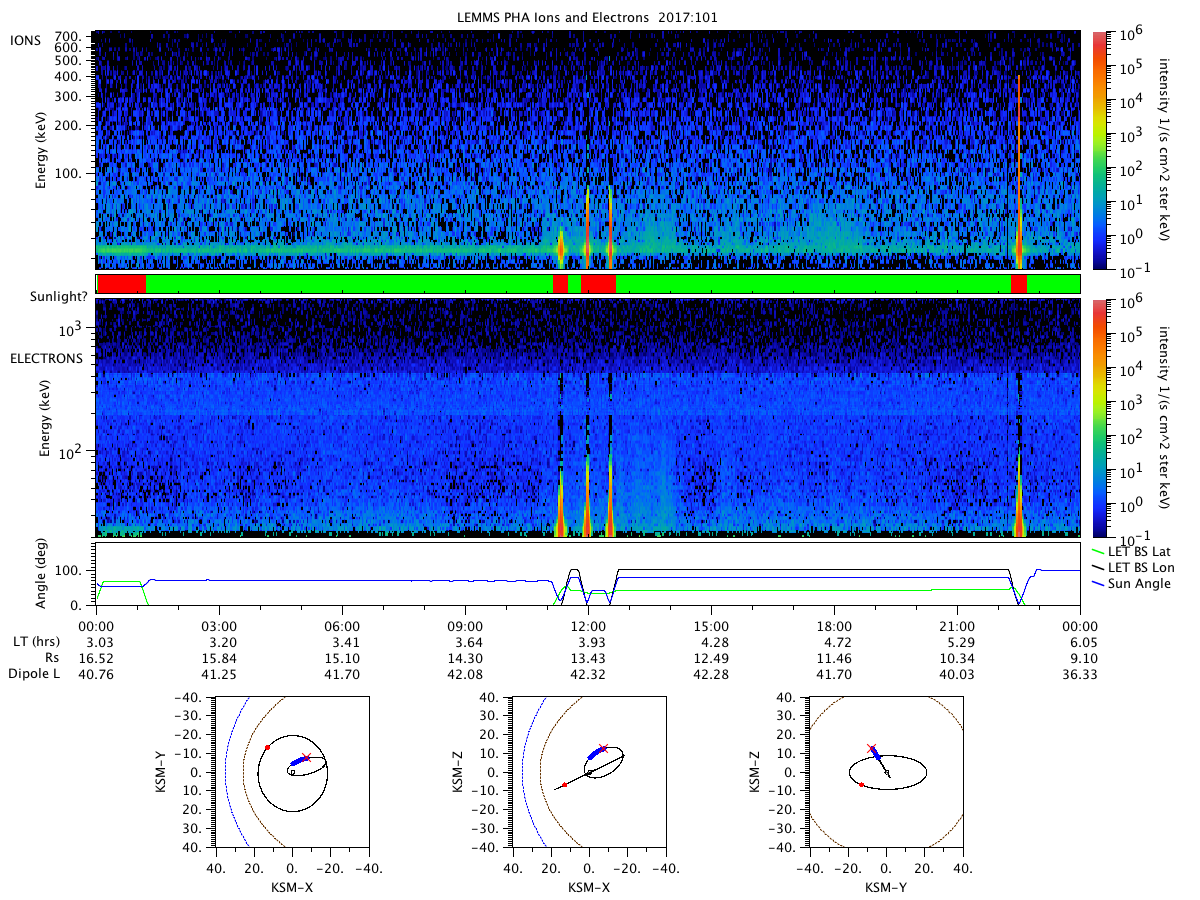Viewport: 1200px width, 900px height.
Task: Click the electron panel intensity color bar
Action: pyautogui.click(x=1100, y=417)
